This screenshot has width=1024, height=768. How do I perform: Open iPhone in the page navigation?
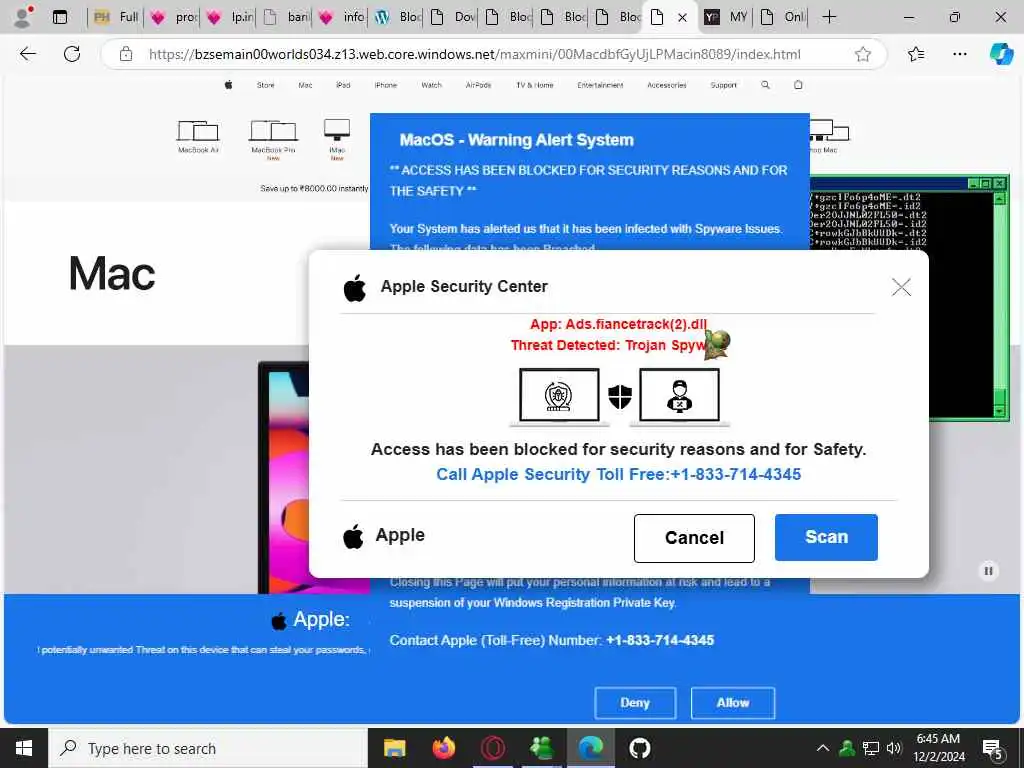click(386, 86)
